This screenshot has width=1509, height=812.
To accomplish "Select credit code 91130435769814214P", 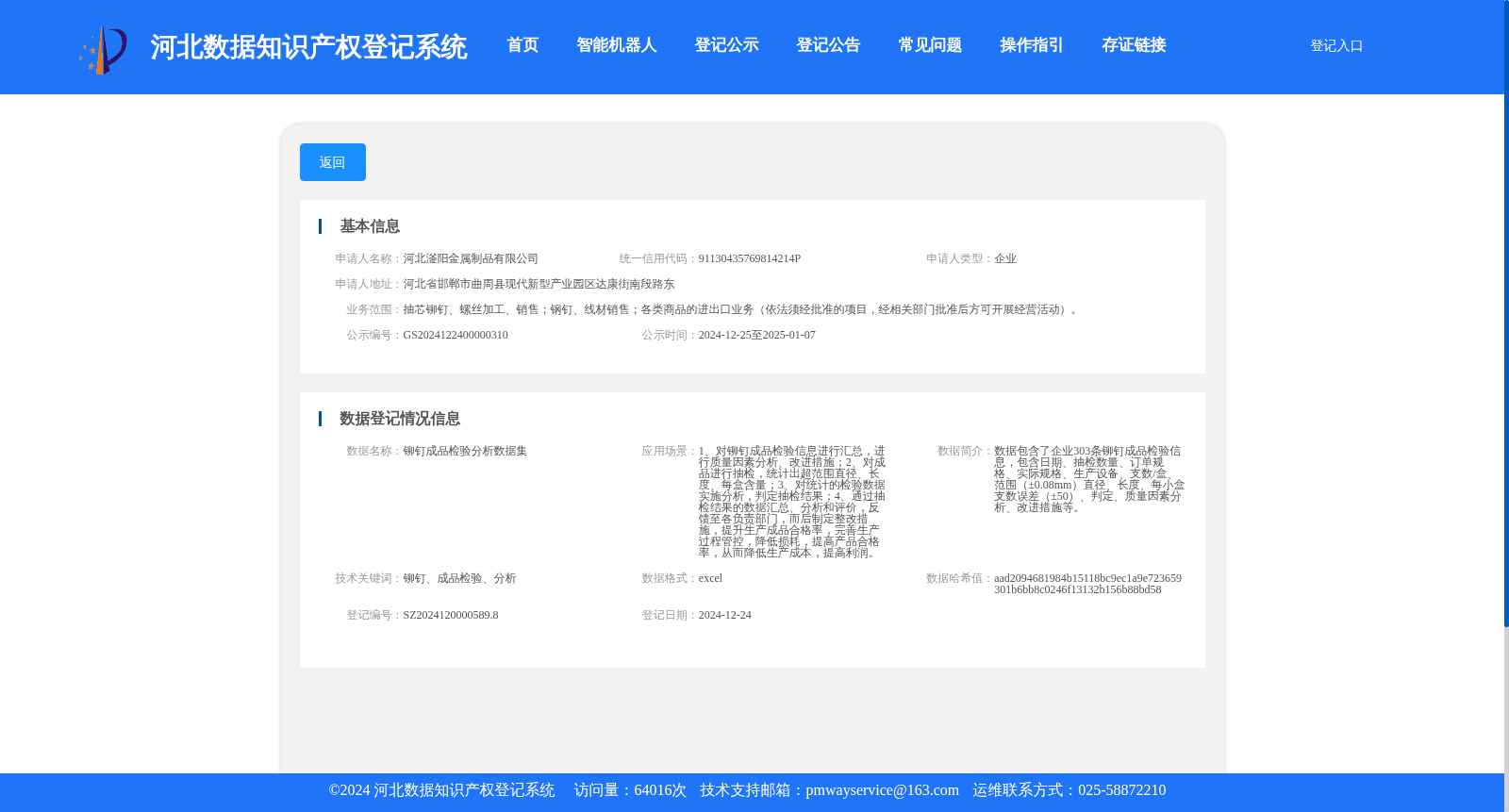I will click(750, 258).
